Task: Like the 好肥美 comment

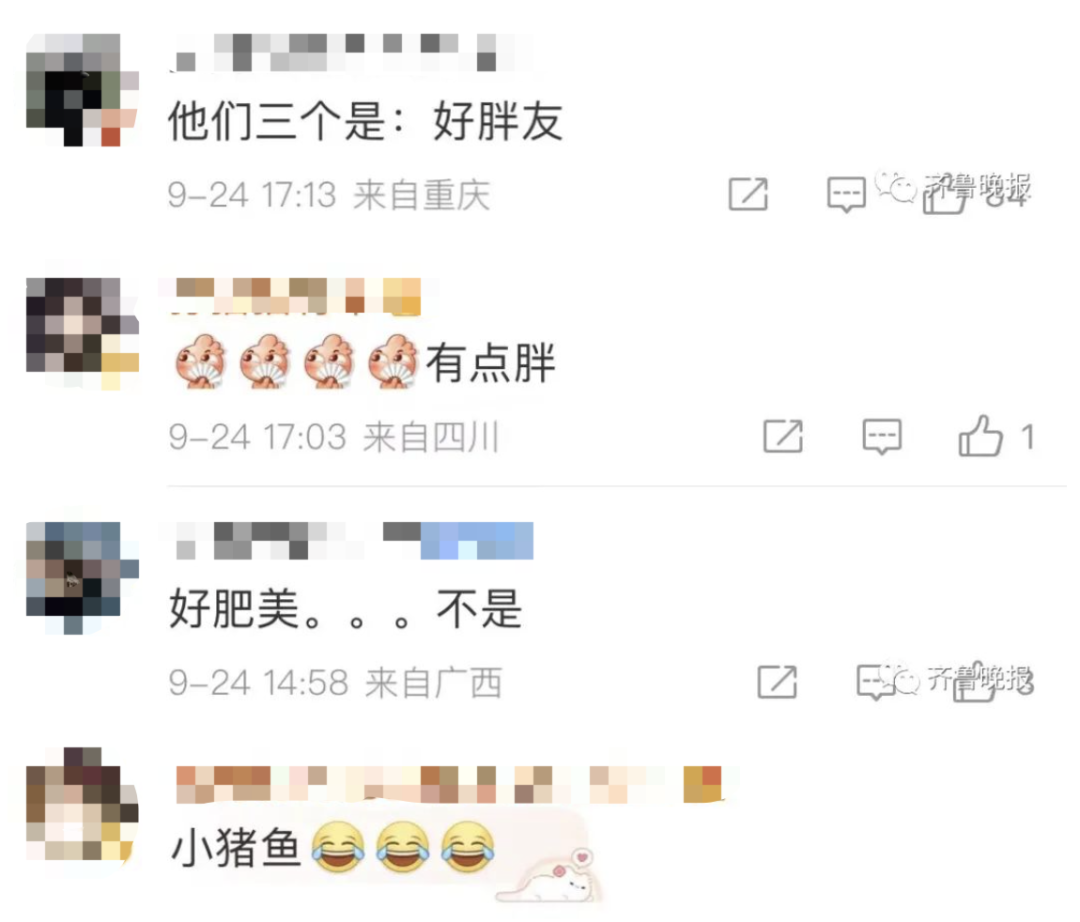Action: [975, 683]
